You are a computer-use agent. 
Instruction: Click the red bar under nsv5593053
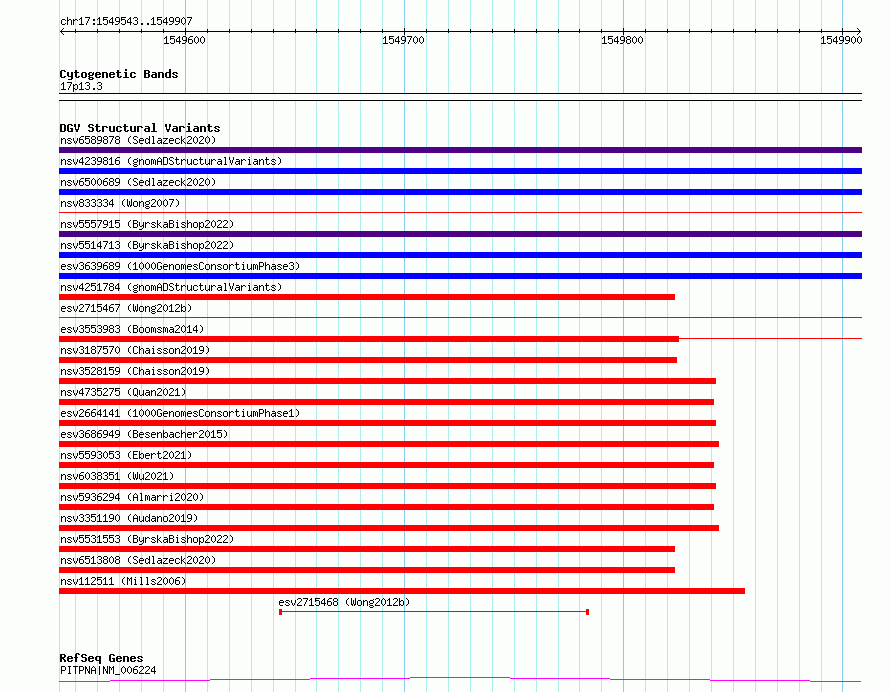pyautogui.click(x=387, y=465)
